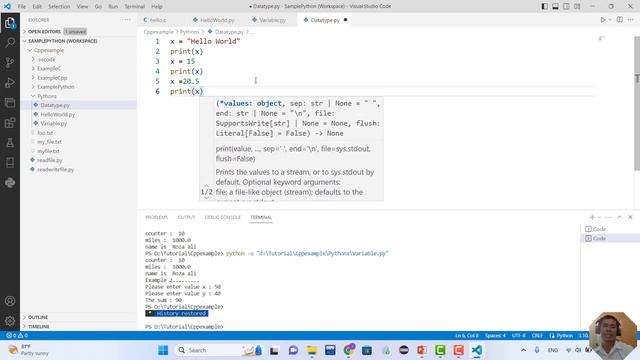Open the Manage gear menu
This screenshot has height=360, width=640.
click(x=10, y=321)
